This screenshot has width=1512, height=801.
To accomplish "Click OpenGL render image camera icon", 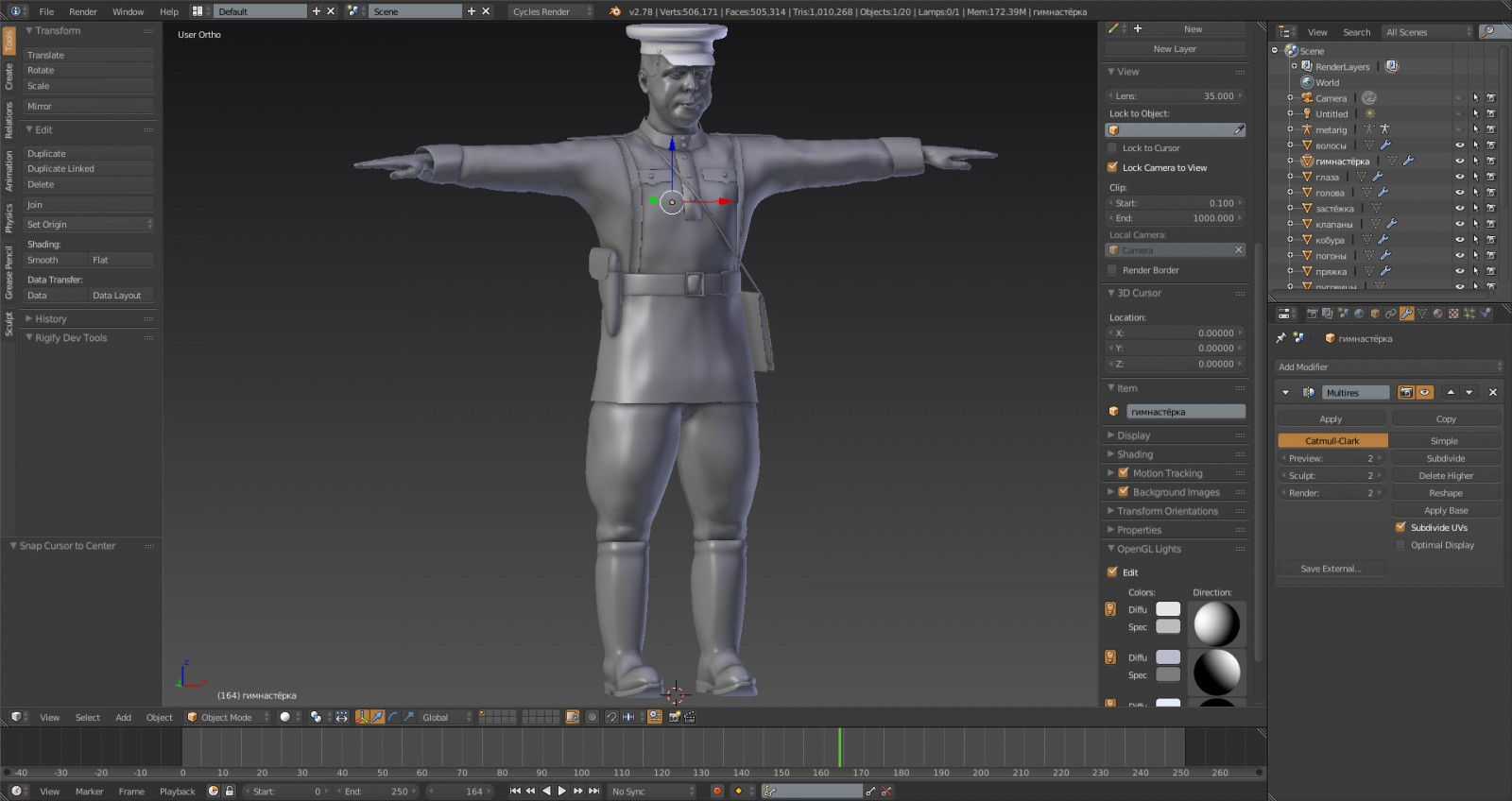I will pos(674,717).
